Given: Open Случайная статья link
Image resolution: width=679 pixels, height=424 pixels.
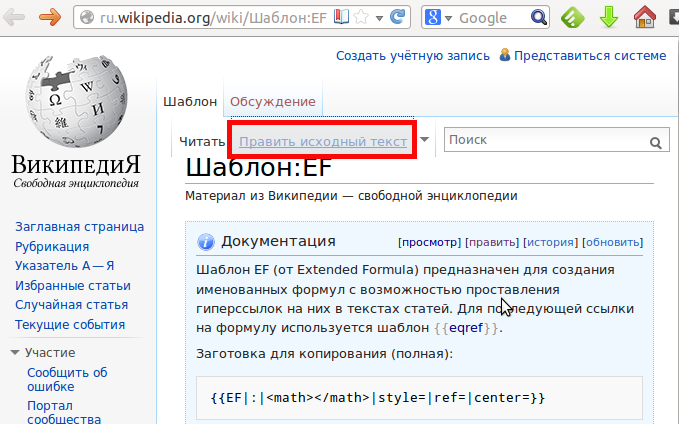Looking at the screenshot, I should pyautogui.click(x=71, y=305).
